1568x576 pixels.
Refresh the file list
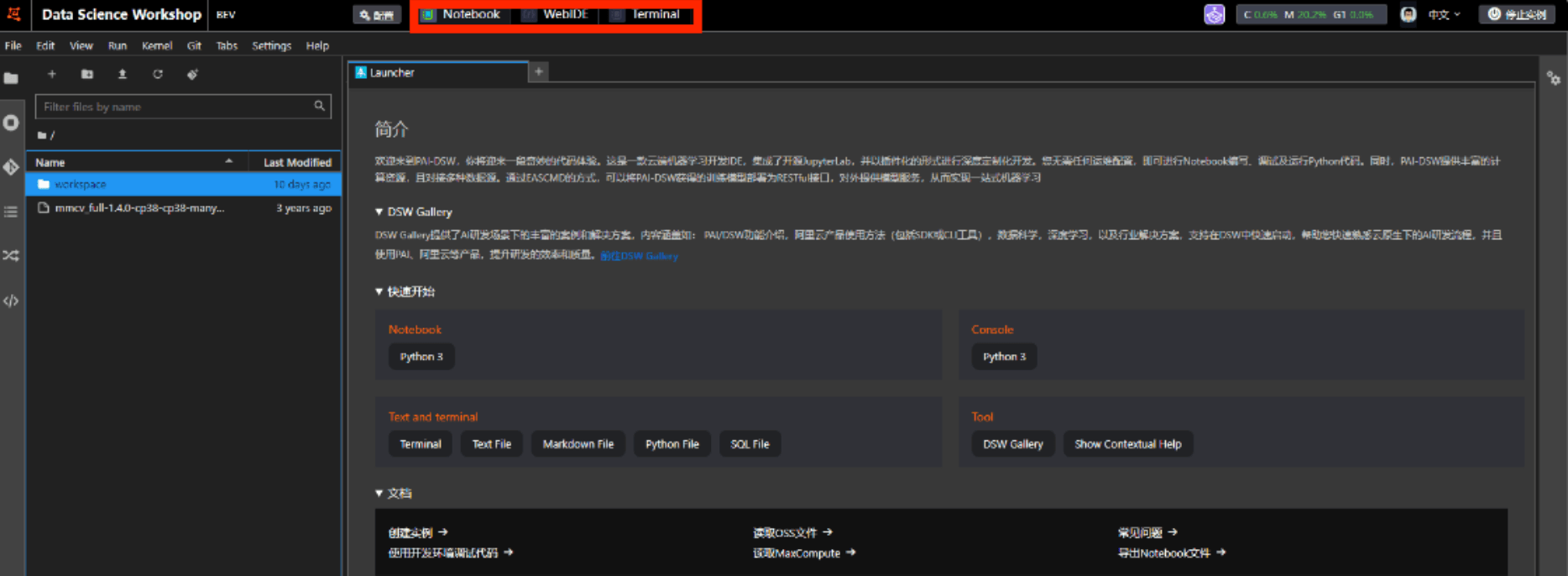[157, 74]
